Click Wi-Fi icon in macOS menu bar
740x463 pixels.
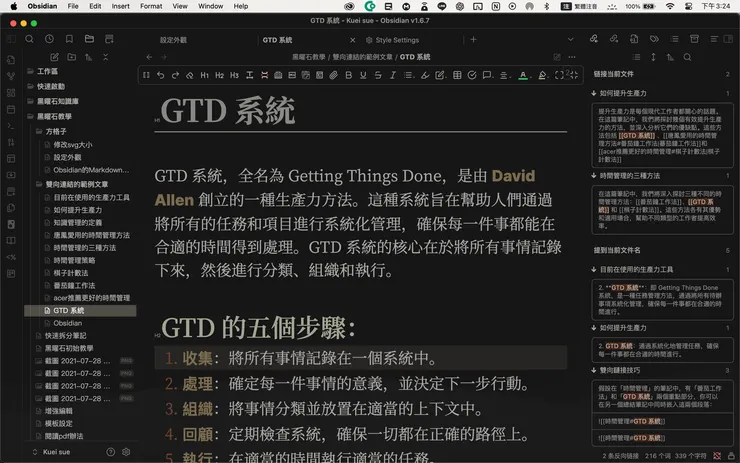click(x=670, y=6)
